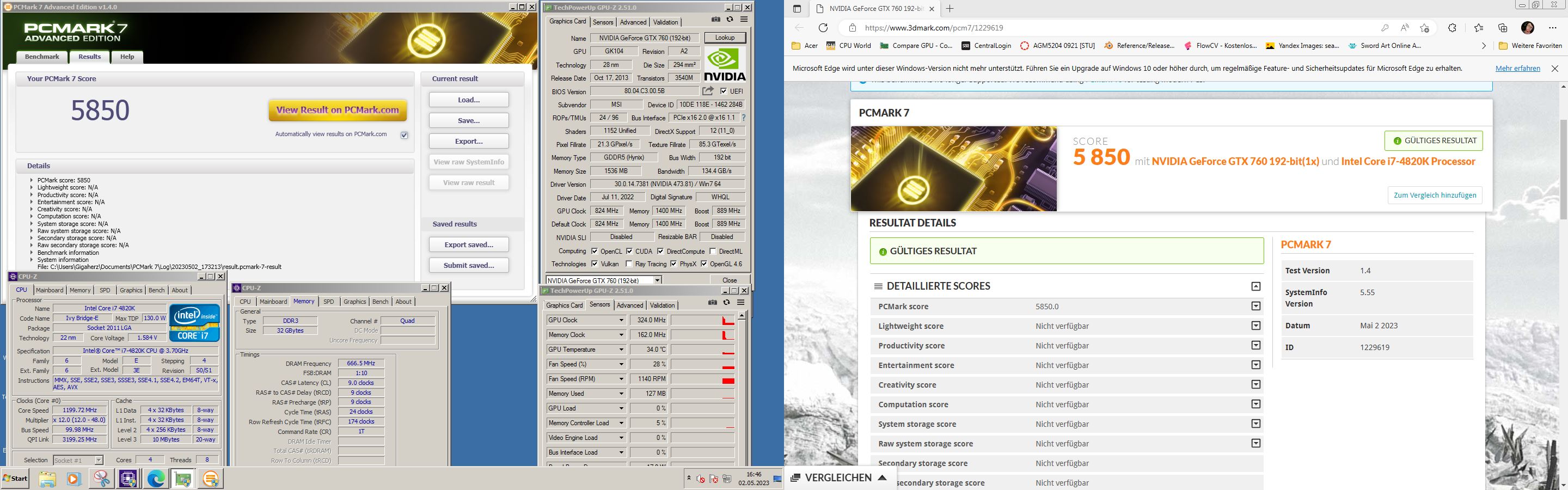The image size is (1568, 490).
Task: Switch to PCMark 7 Benchmark tab
Action: 42,57
